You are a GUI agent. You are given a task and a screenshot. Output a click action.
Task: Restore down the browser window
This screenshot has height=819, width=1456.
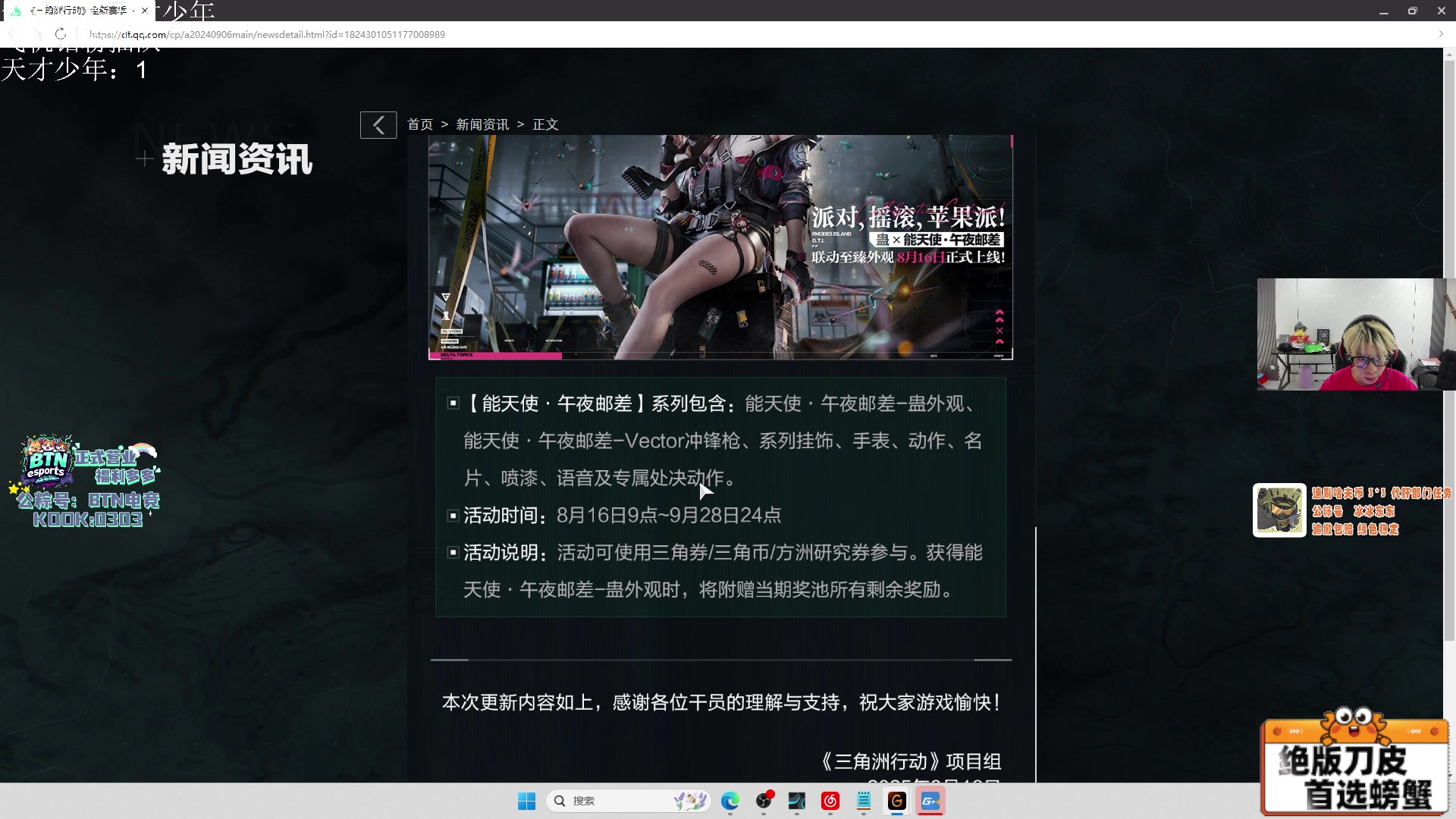click(x=1412, y=11)
